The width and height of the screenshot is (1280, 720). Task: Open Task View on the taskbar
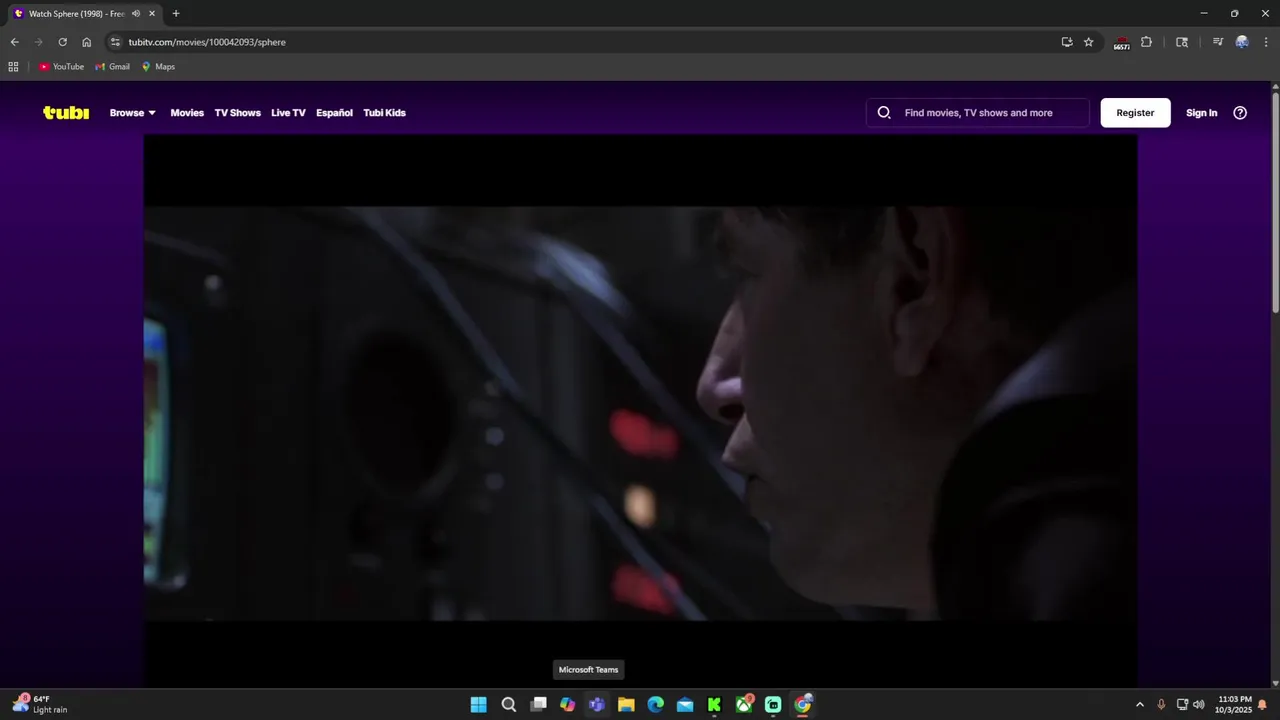click(538, 705)
